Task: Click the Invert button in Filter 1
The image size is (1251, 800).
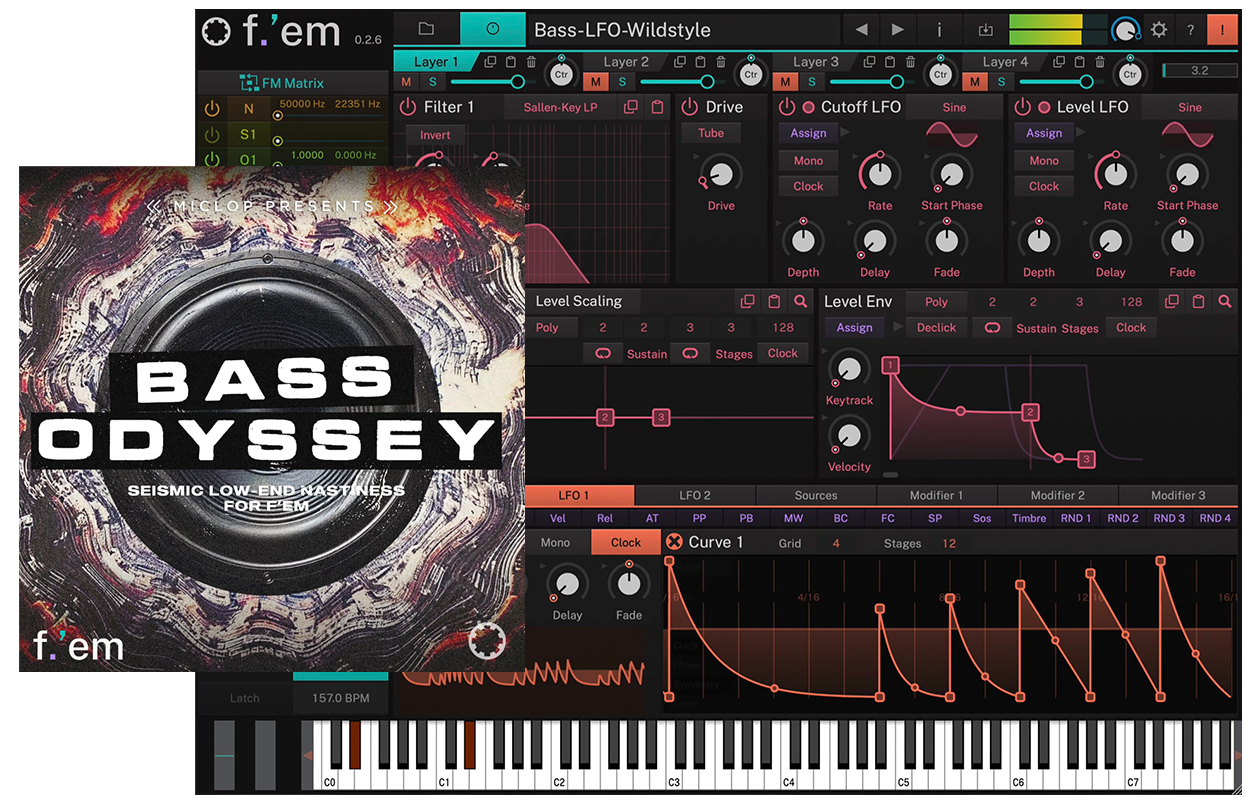Action: pyautogui.click(x=435, y=135)
